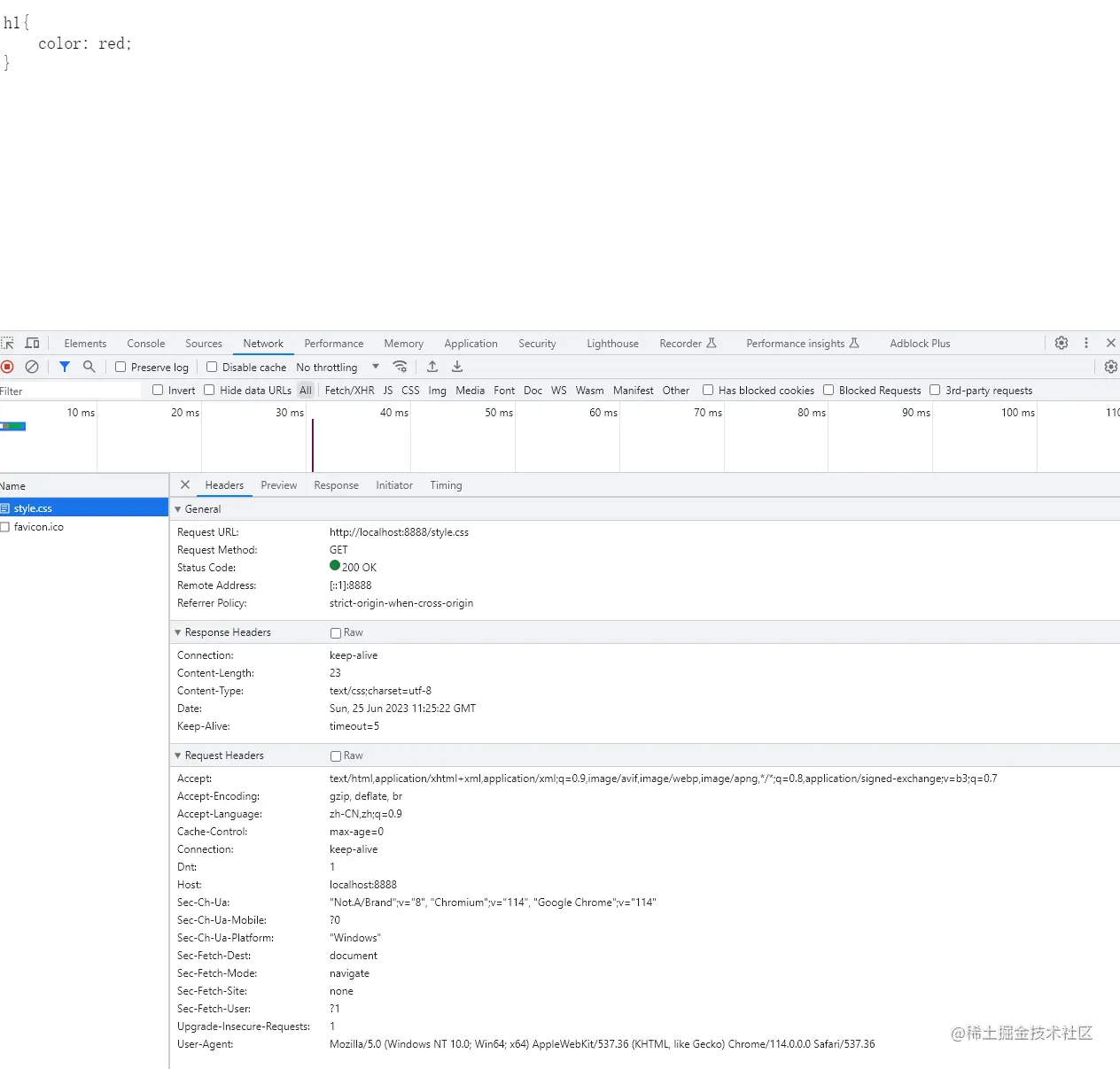Open the Lighthouse tab
This screenshot has height=1069, width=1120.
coord(612,344)
